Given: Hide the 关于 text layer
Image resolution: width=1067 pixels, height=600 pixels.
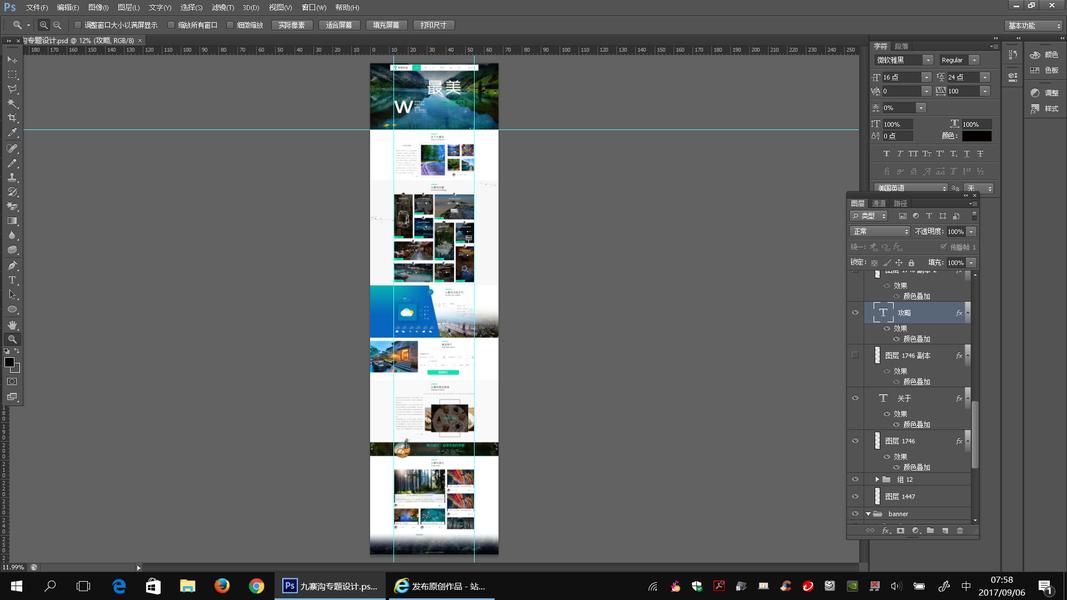Looking at the screenshot, I should 855,399.
